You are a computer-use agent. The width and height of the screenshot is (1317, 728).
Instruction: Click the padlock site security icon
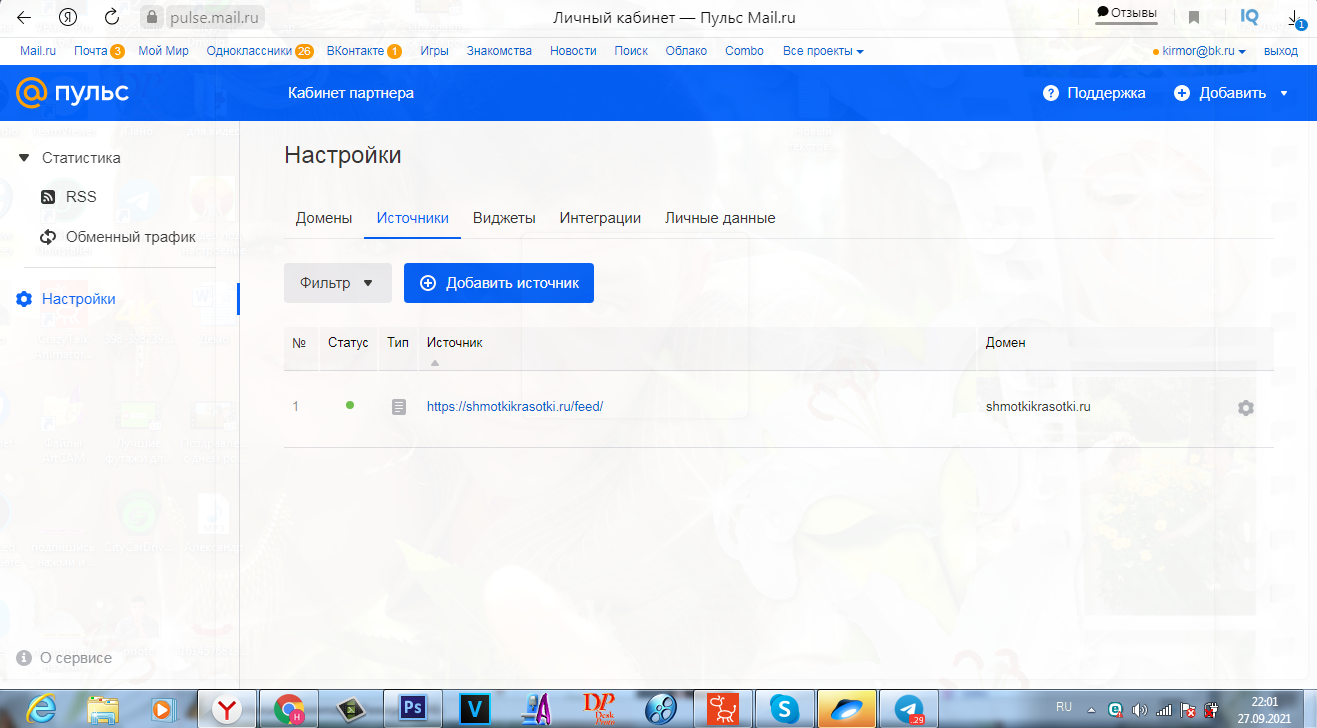coord(152,17)
